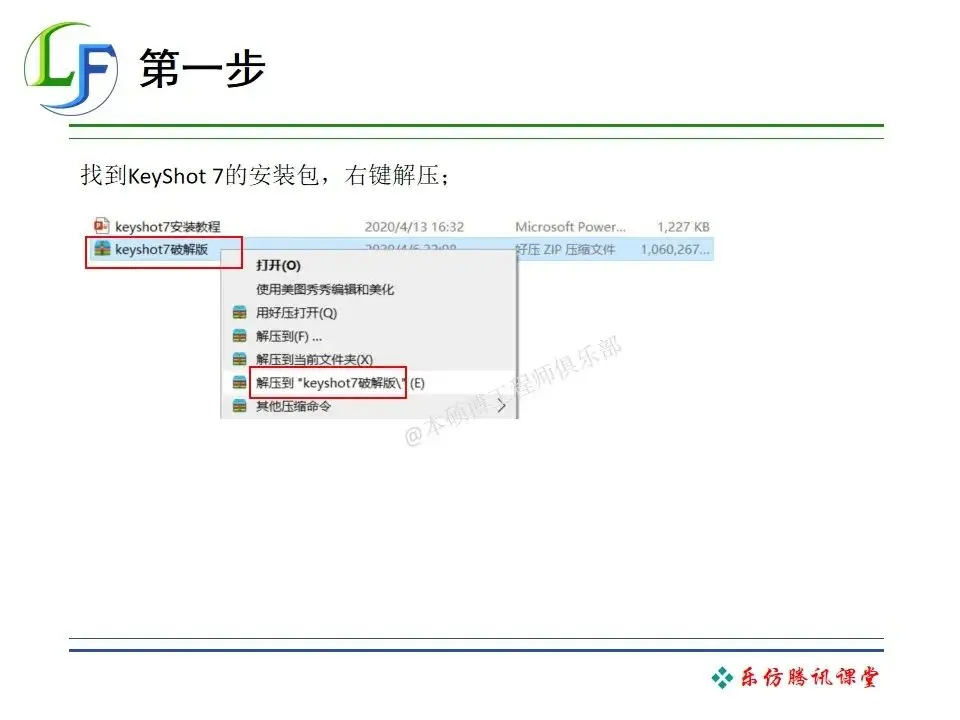Expand the 其他压缩命令 submenu arrow

coord(501,406)
